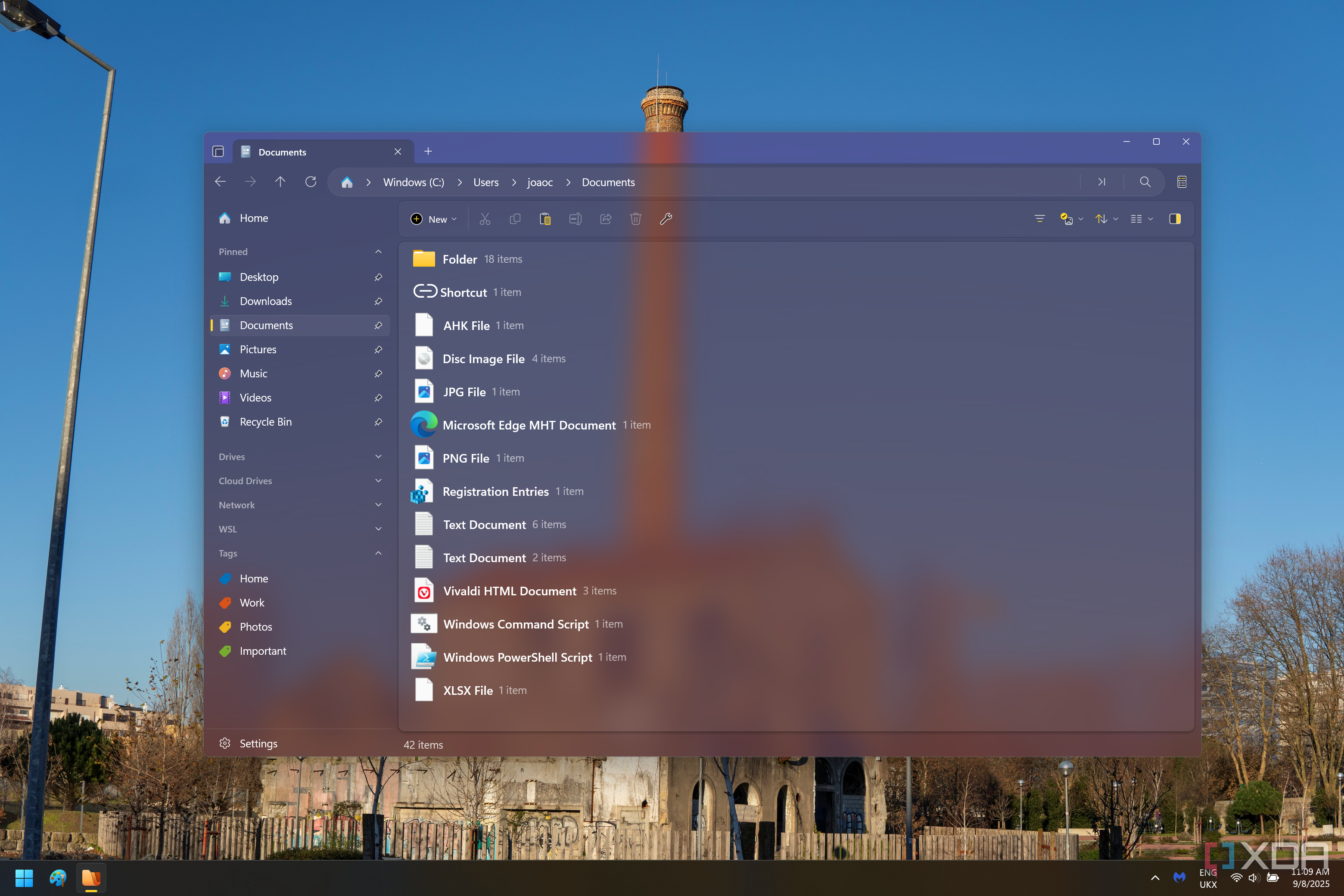Click the Rename icon in toolbar
Viewport: 1344px width, 896px height.
(576, 219)
